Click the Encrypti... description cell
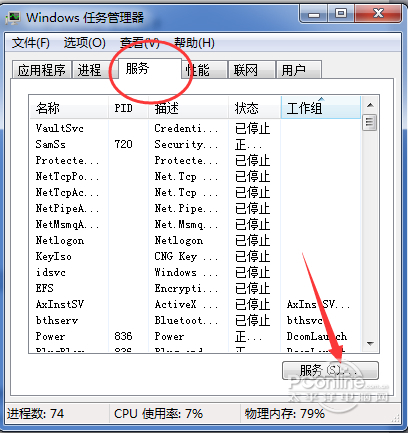This screenshot has width=408, height=433. point(186,288)
